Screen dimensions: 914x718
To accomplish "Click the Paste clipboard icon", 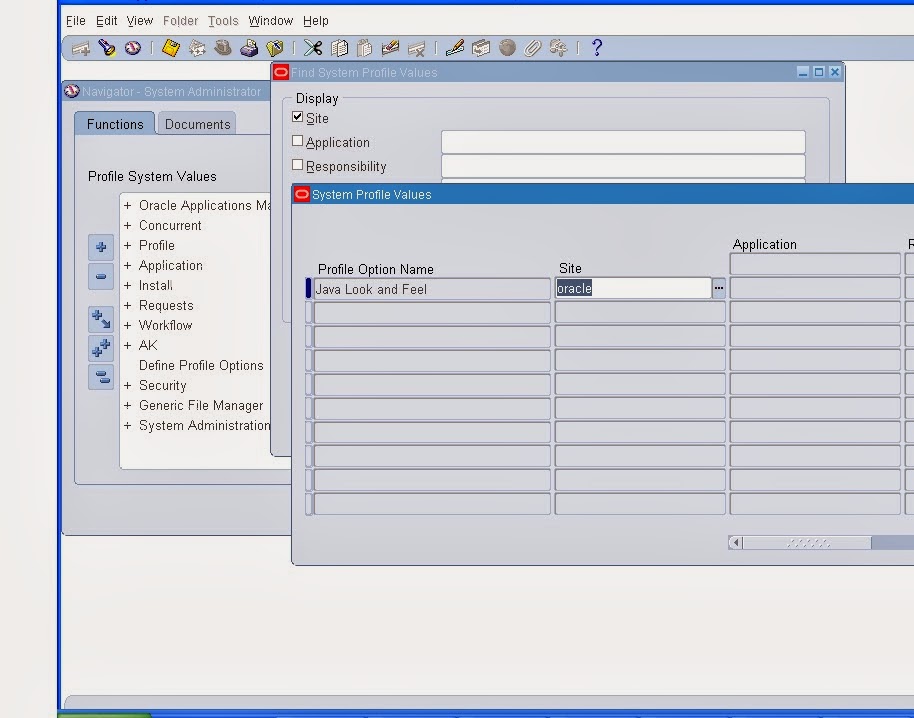I will coord(365,48).
